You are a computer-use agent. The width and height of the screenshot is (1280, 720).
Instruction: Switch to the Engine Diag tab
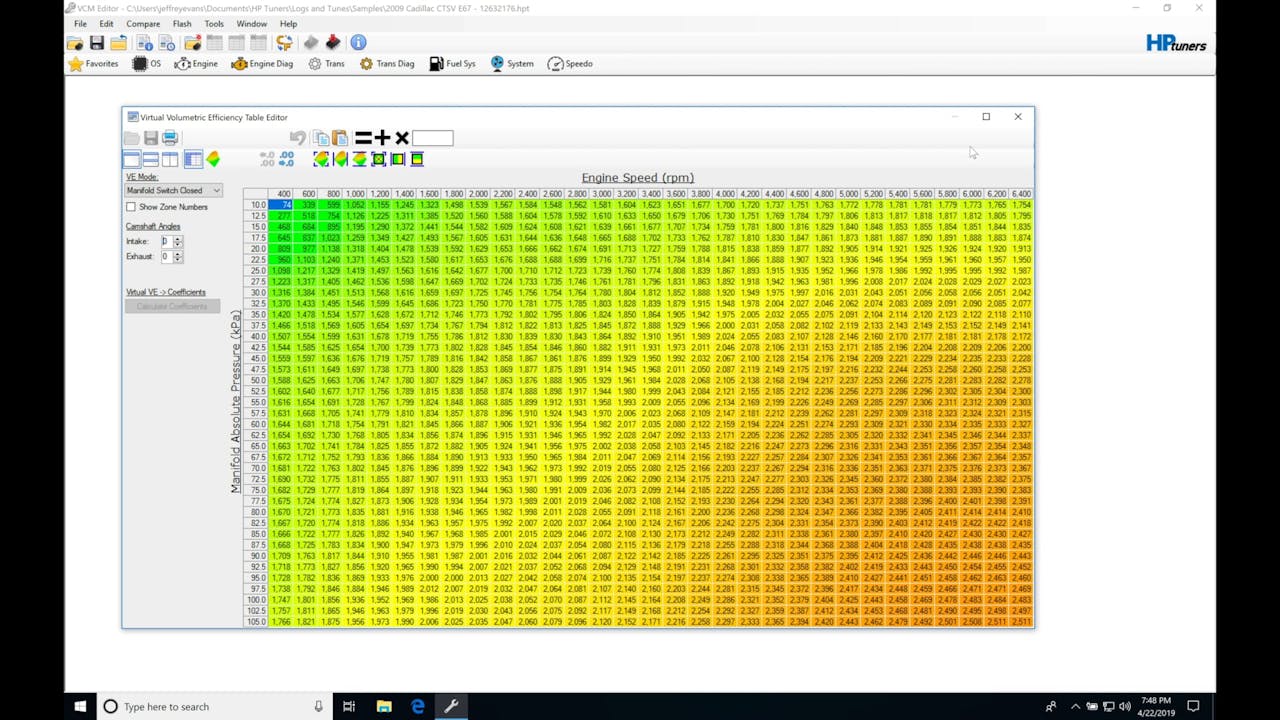coord(262,64)
